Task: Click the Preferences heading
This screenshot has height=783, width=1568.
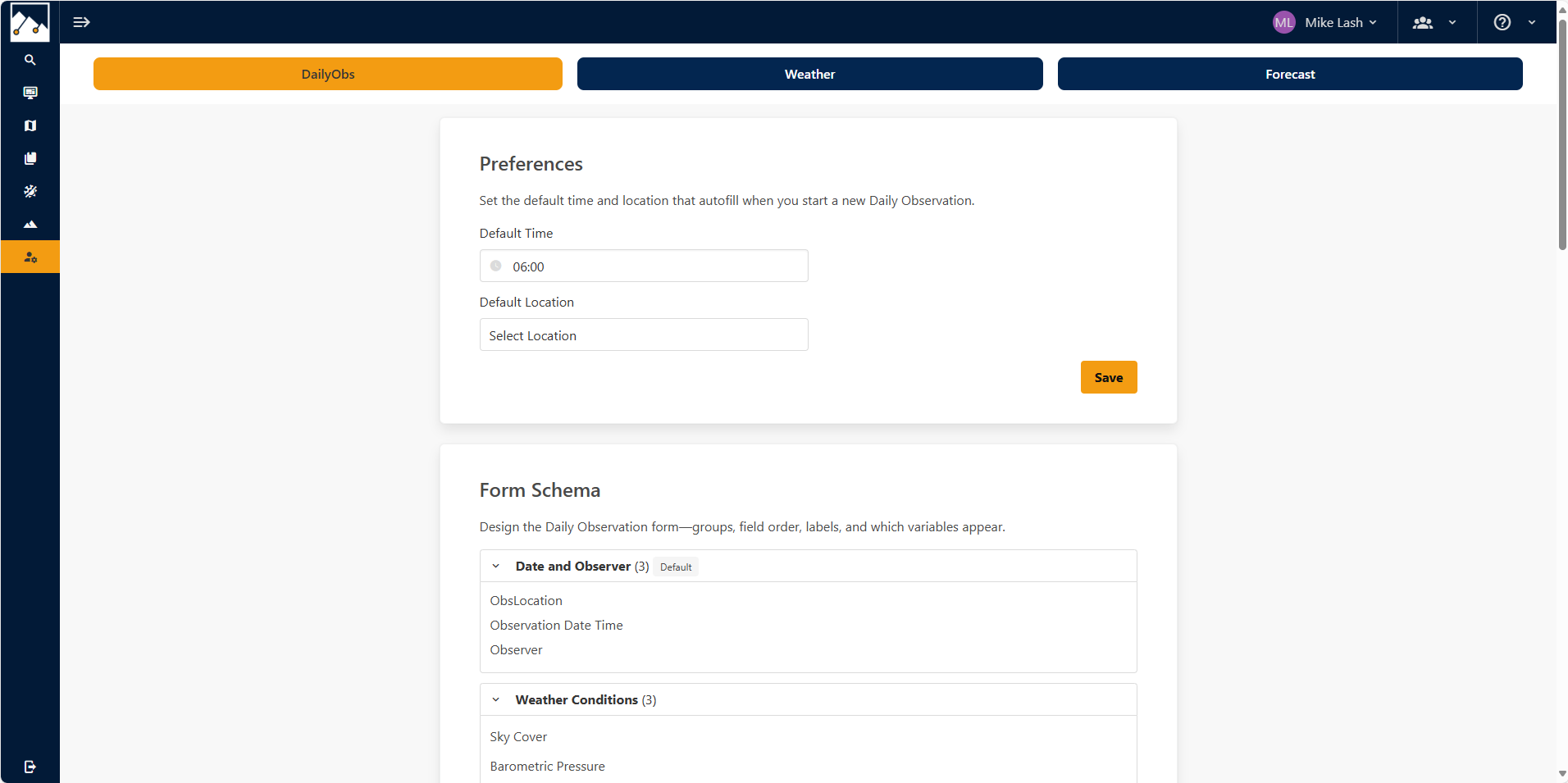Action: (x=531, y=164)
